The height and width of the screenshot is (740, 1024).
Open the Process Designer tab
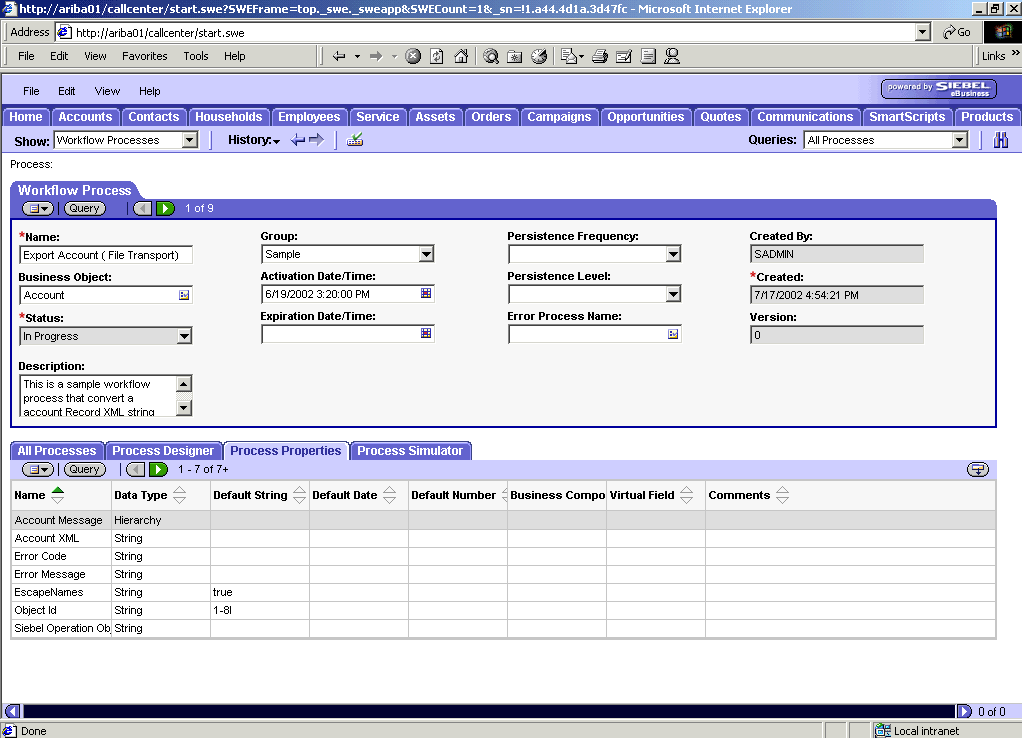point(163,451)
